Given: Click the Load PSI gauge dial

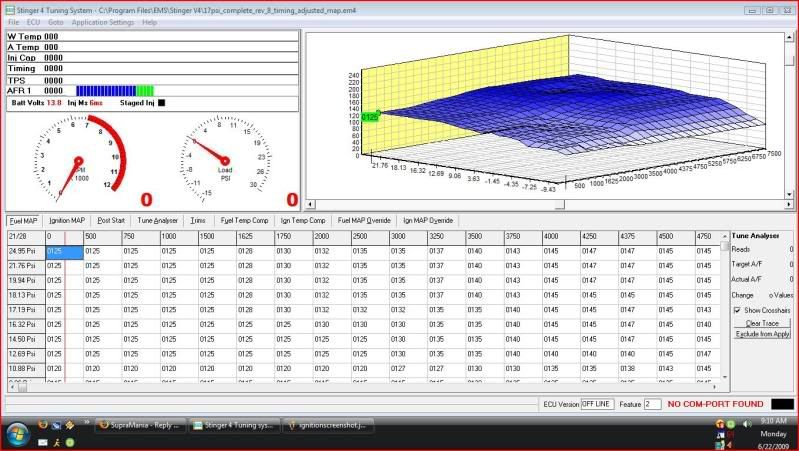Looking at the screenshot, I should coord(225,160).
